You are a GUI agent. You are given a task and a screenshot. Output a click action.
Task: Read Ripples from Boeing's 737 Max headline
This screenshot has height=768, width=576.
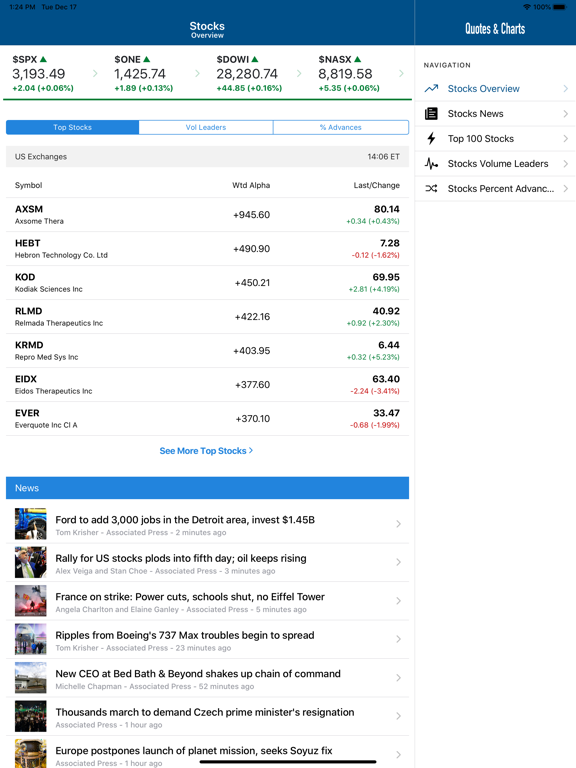(185, 635)
